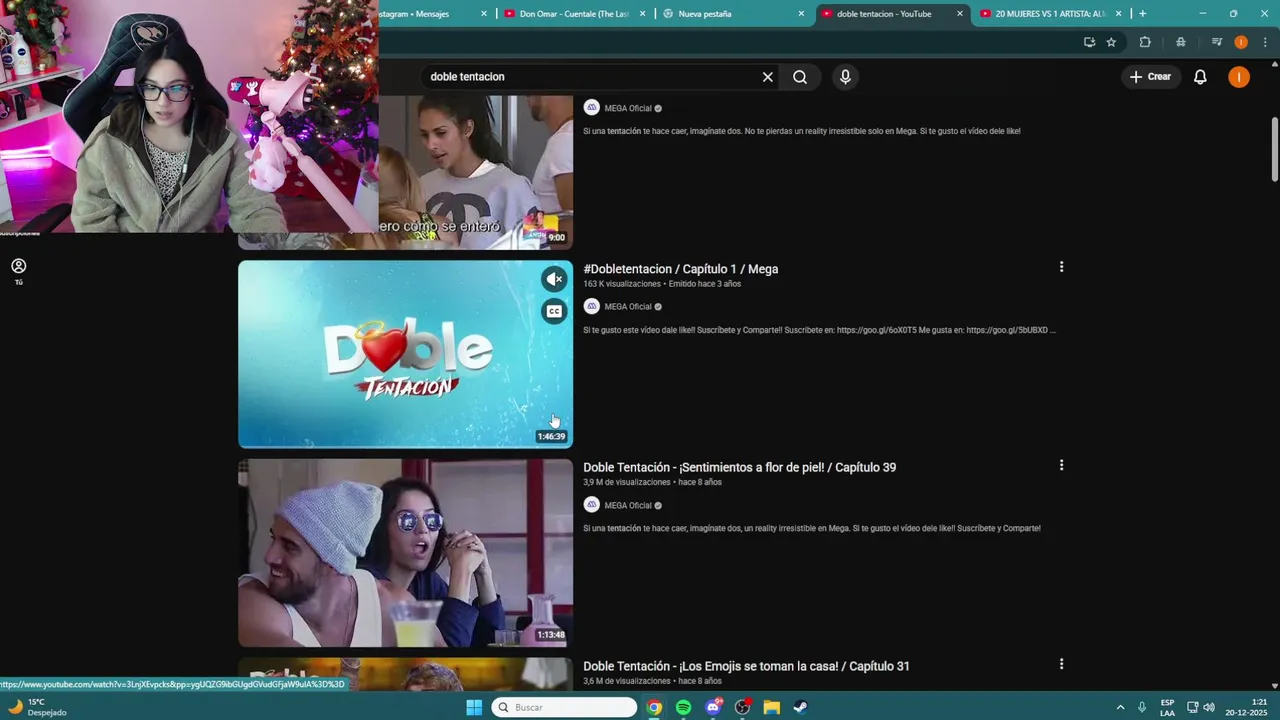This screenshot has width=1280, height=720.
Task: Open Google Chrome from the taskbar
Action: 654,707
